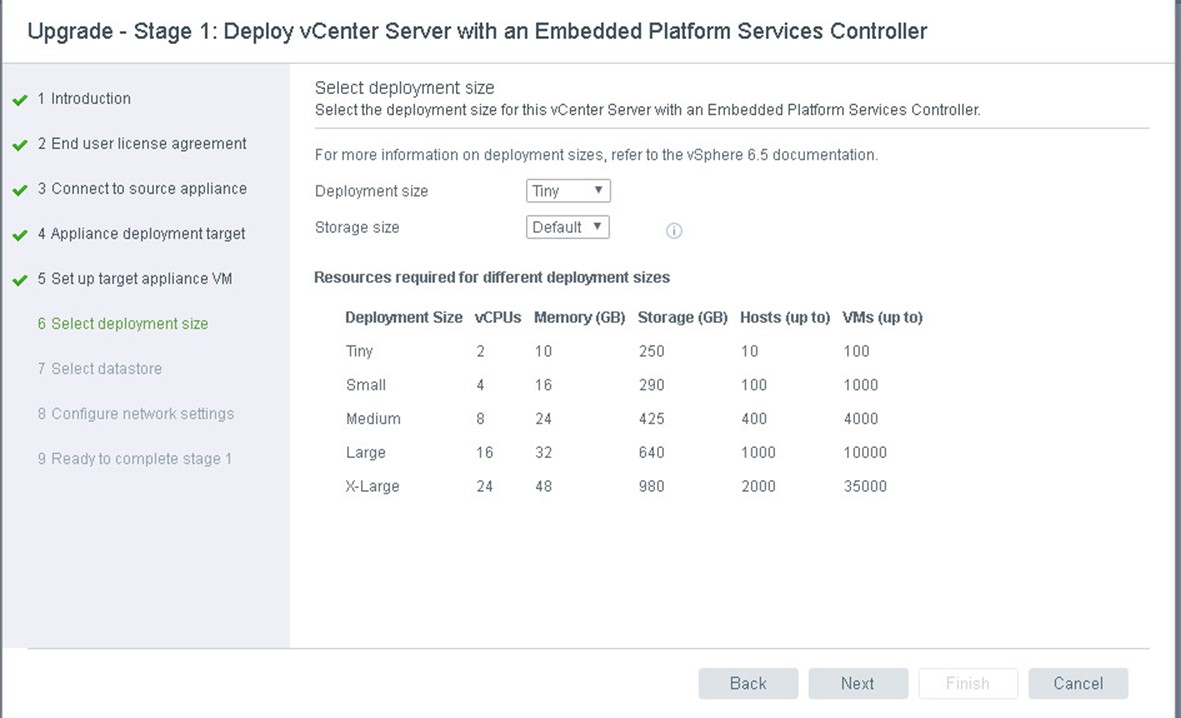Viewport: 1181px width, 718px height.
Task: Click checkmark next to Appliance deployment target
Action: pos(20,235)
